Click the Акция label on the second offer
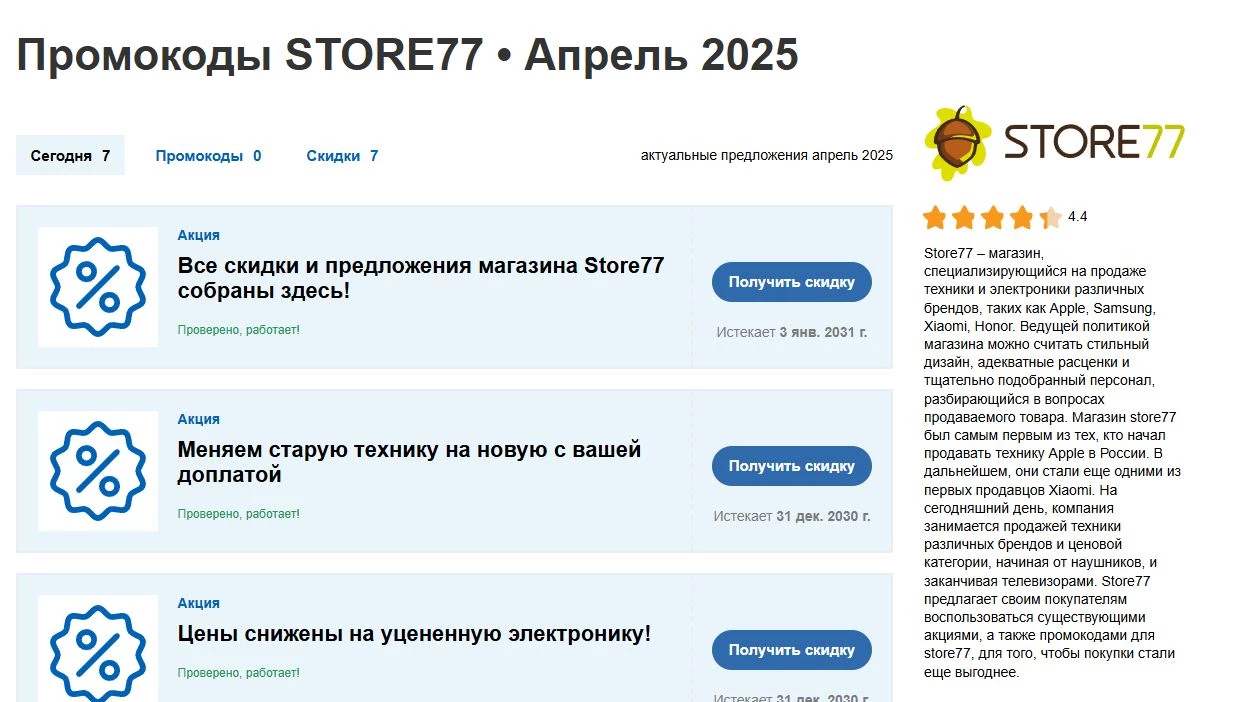1243x702 pixels. (x=199, y=419)
